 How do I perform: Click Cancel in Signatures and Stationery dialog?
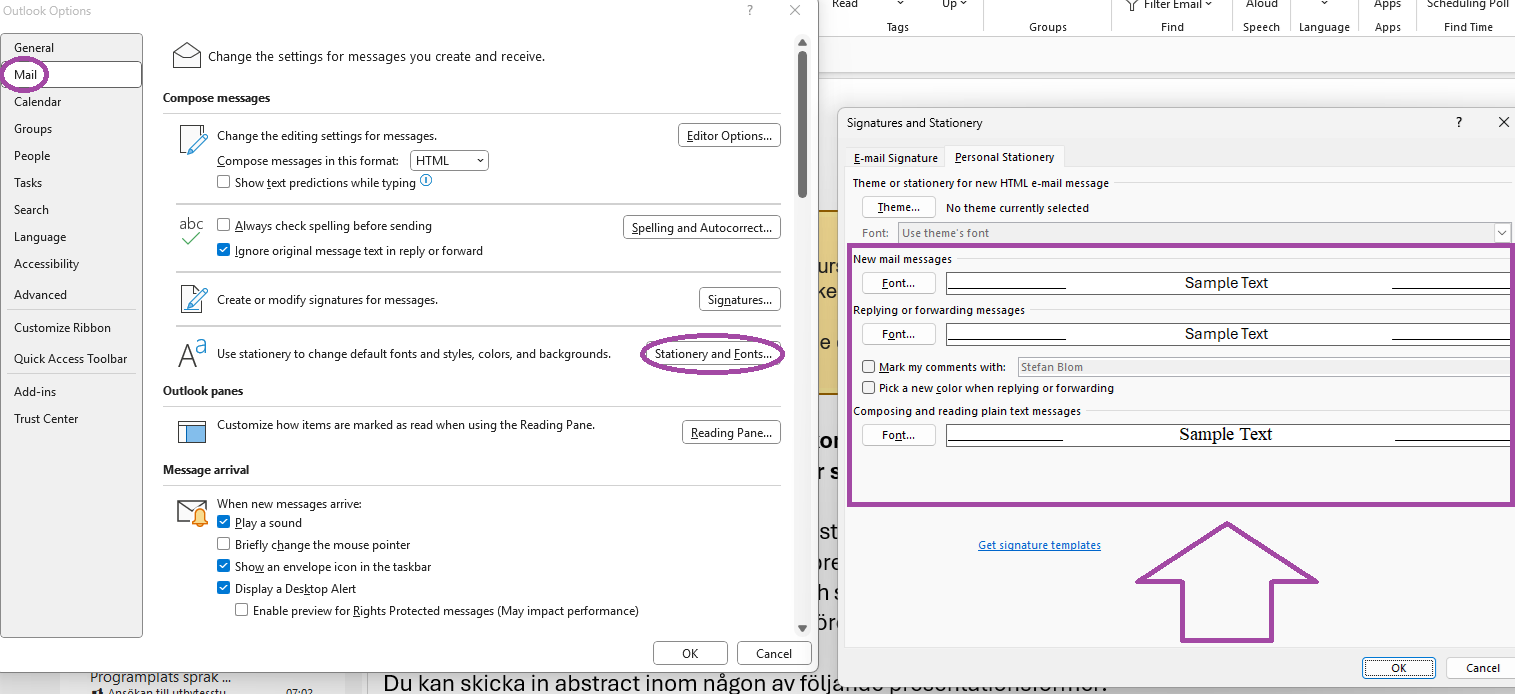[x=1483, y=668]
